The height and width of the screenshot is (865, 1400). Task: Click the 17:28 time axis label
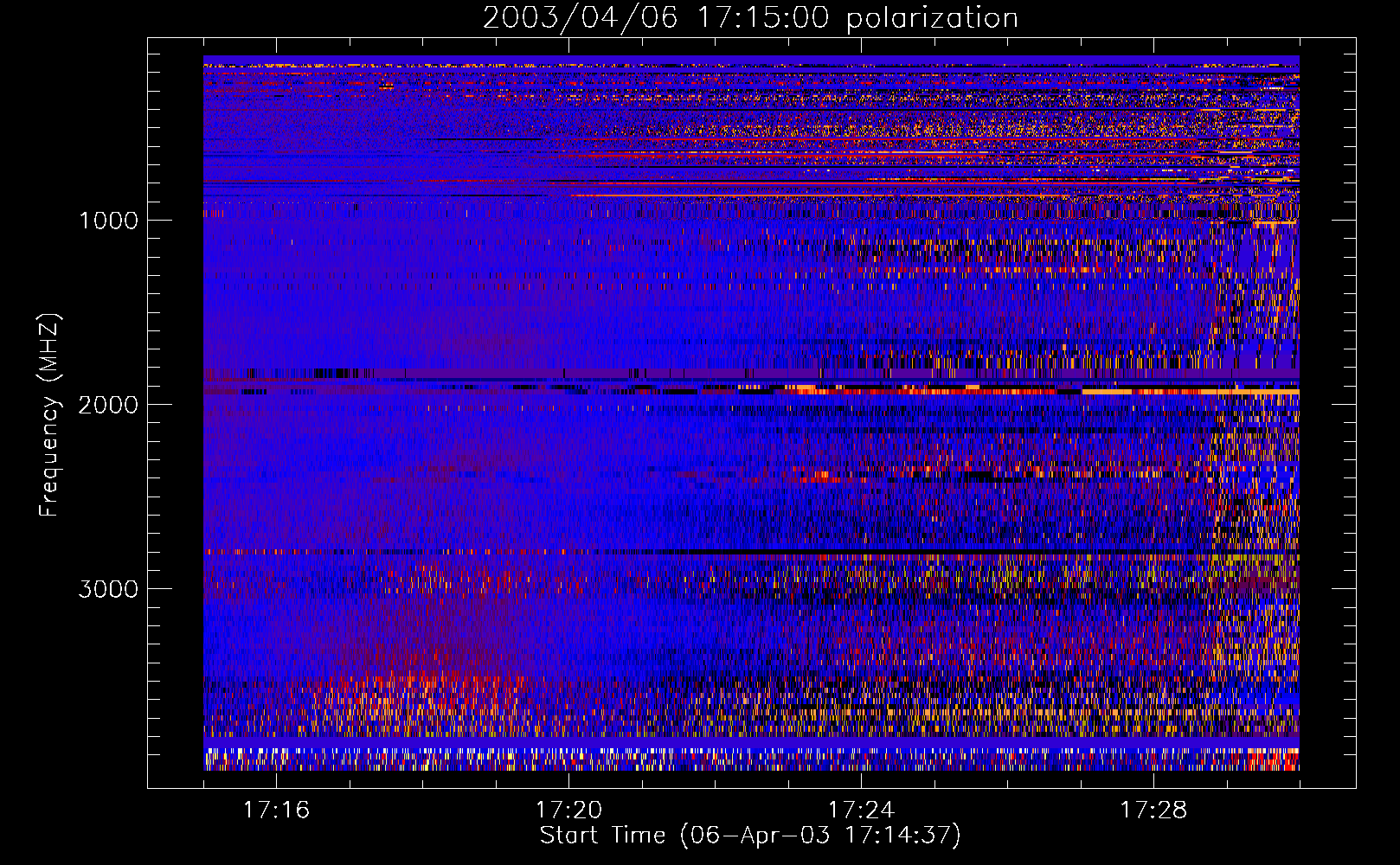(x=1153, y=810)
